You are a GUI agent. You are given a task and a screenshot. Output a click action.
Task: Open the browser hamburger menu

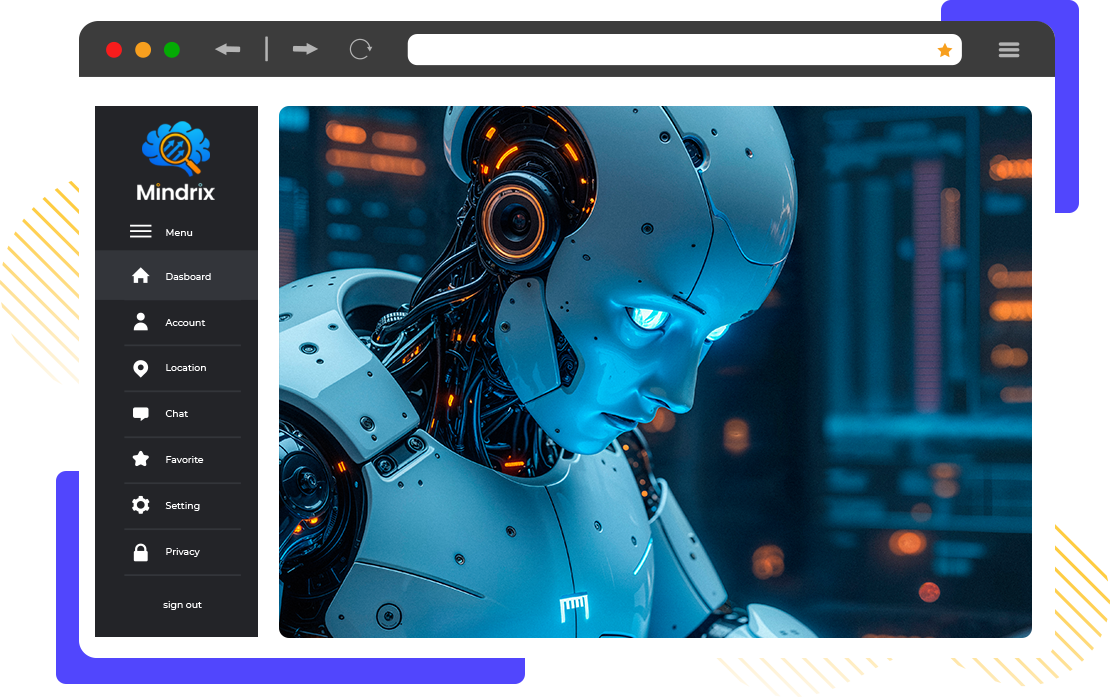pos(1008,50)
